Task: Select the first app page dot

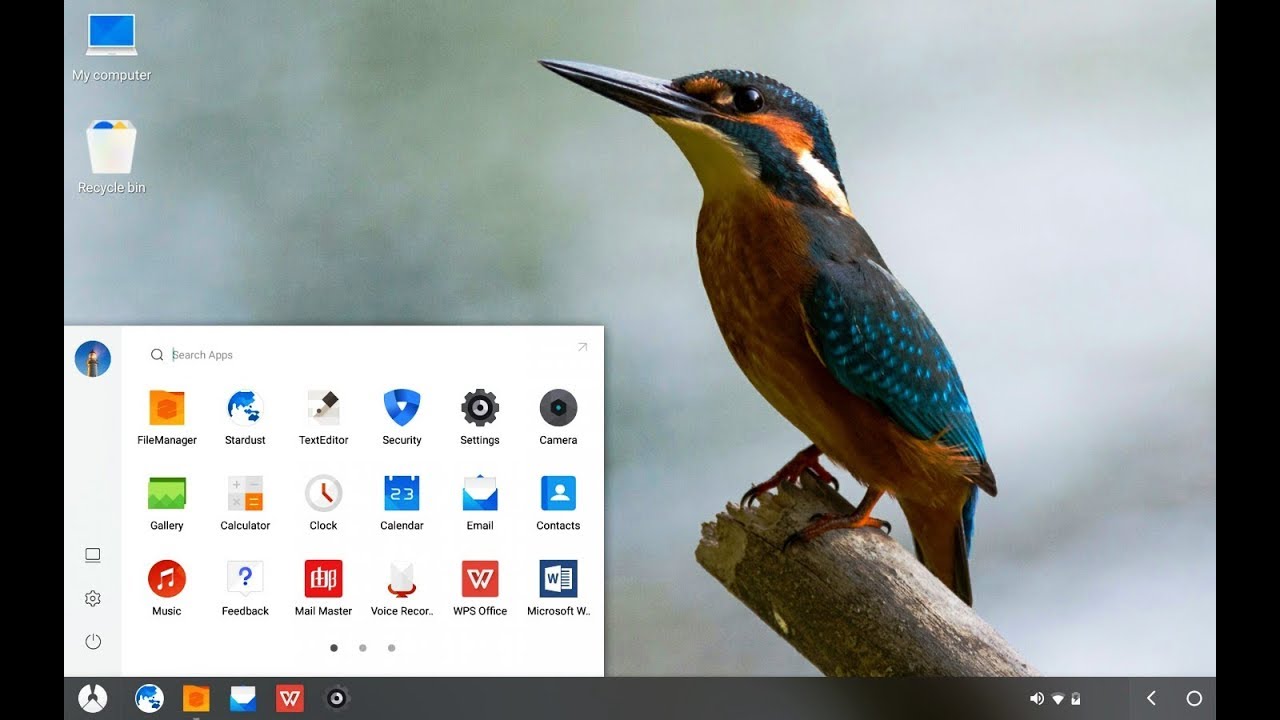Action: 334,648
